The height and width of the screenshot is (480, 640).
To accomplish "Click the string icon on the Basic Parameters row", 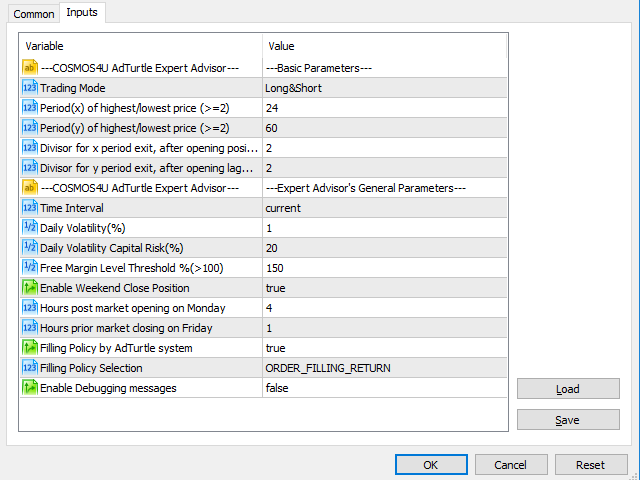I will coord(30,68).
